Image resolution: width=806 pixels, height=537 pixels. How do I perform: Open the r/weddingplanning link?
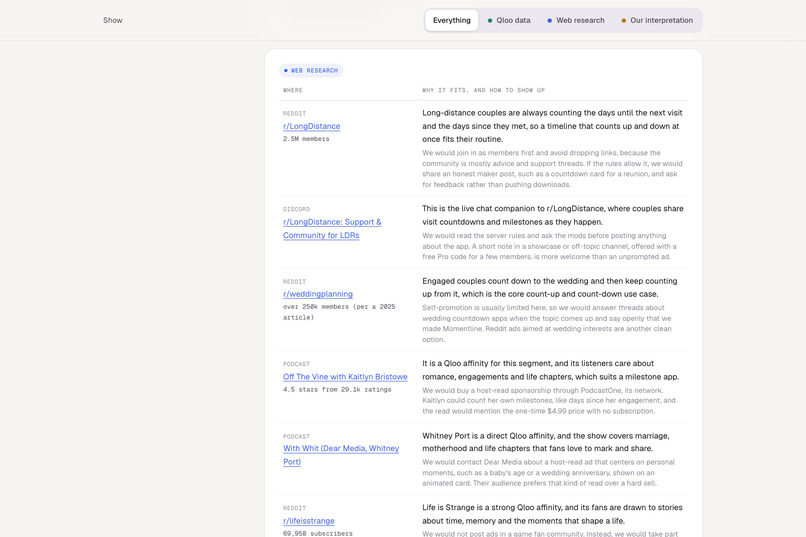pyautogui.click(x=318, y=294)
